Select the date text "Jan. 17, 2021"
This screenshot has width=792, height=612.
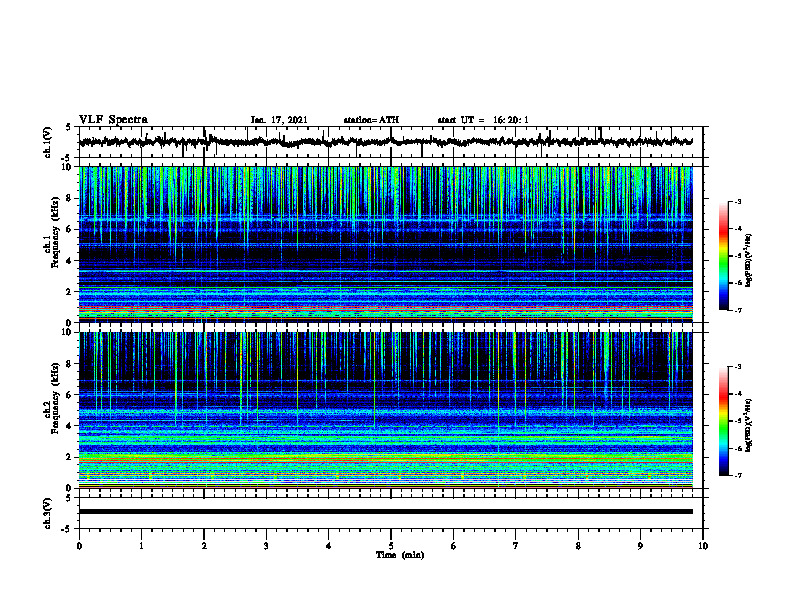point(279,120)
